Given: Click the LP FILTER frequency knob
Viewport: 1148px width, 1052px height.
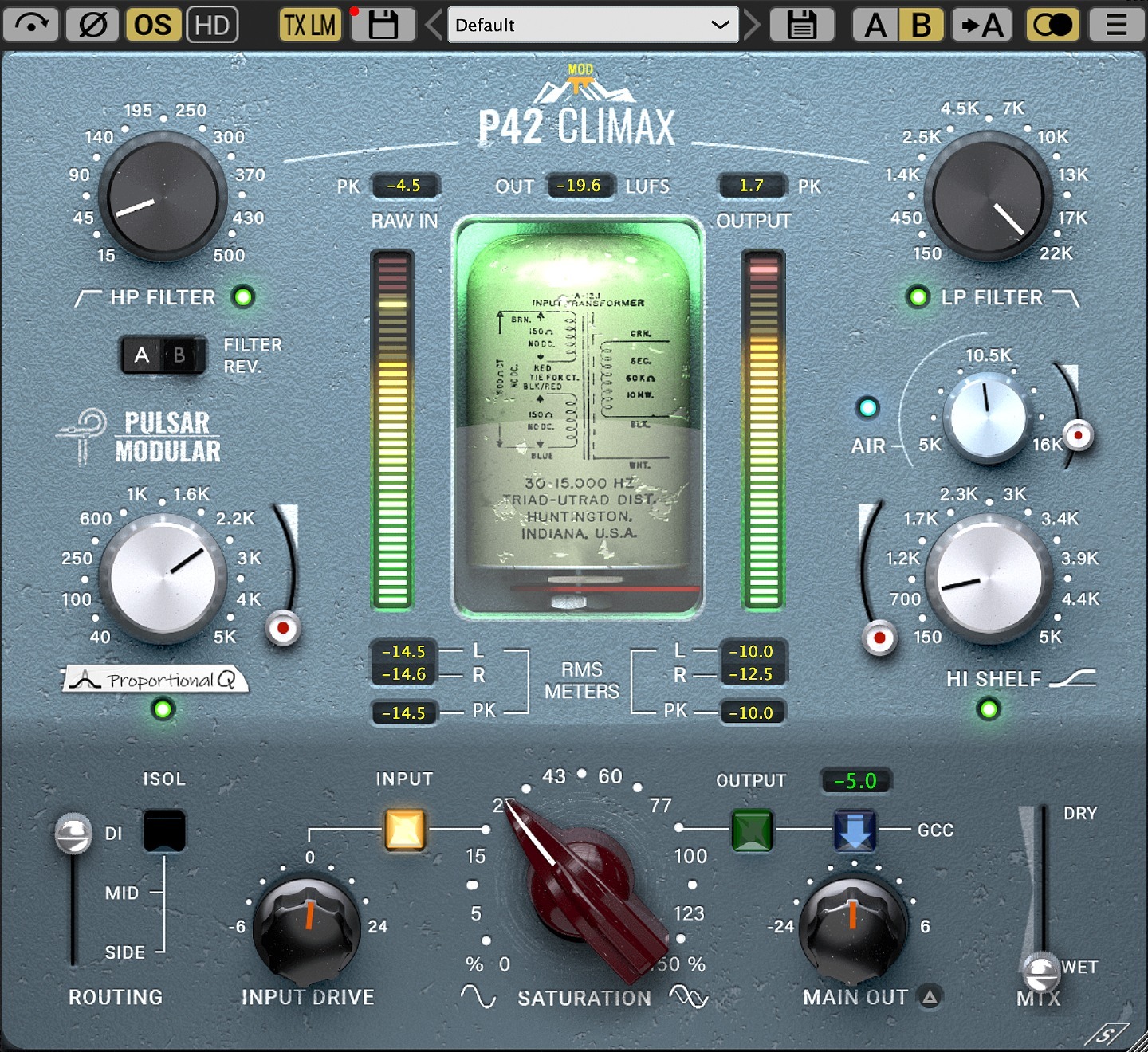Looking at the screenshot, I should [989, 197].
